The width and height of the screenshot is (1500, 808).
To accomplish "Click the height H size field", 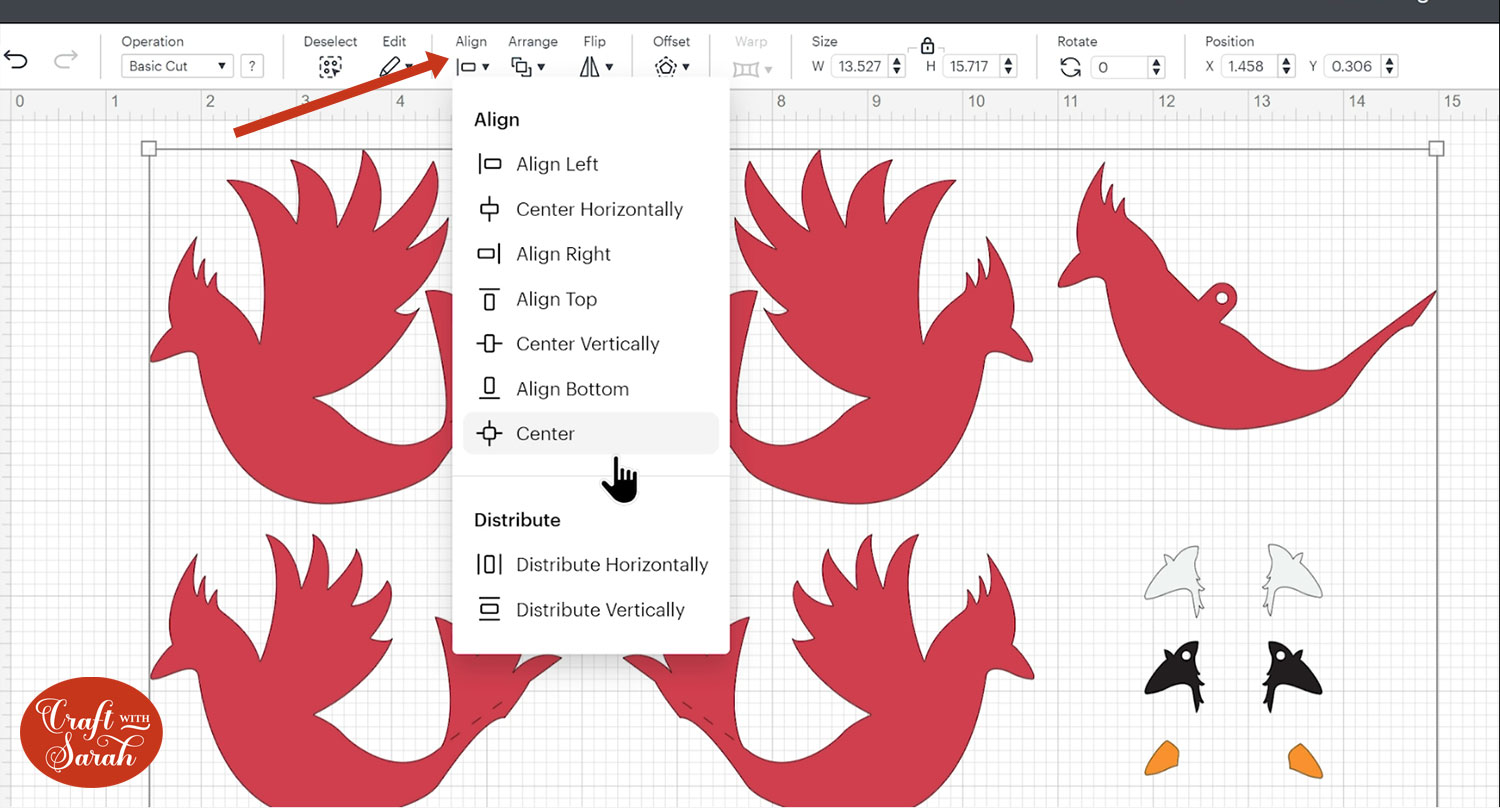I will (x=969, y=66).
